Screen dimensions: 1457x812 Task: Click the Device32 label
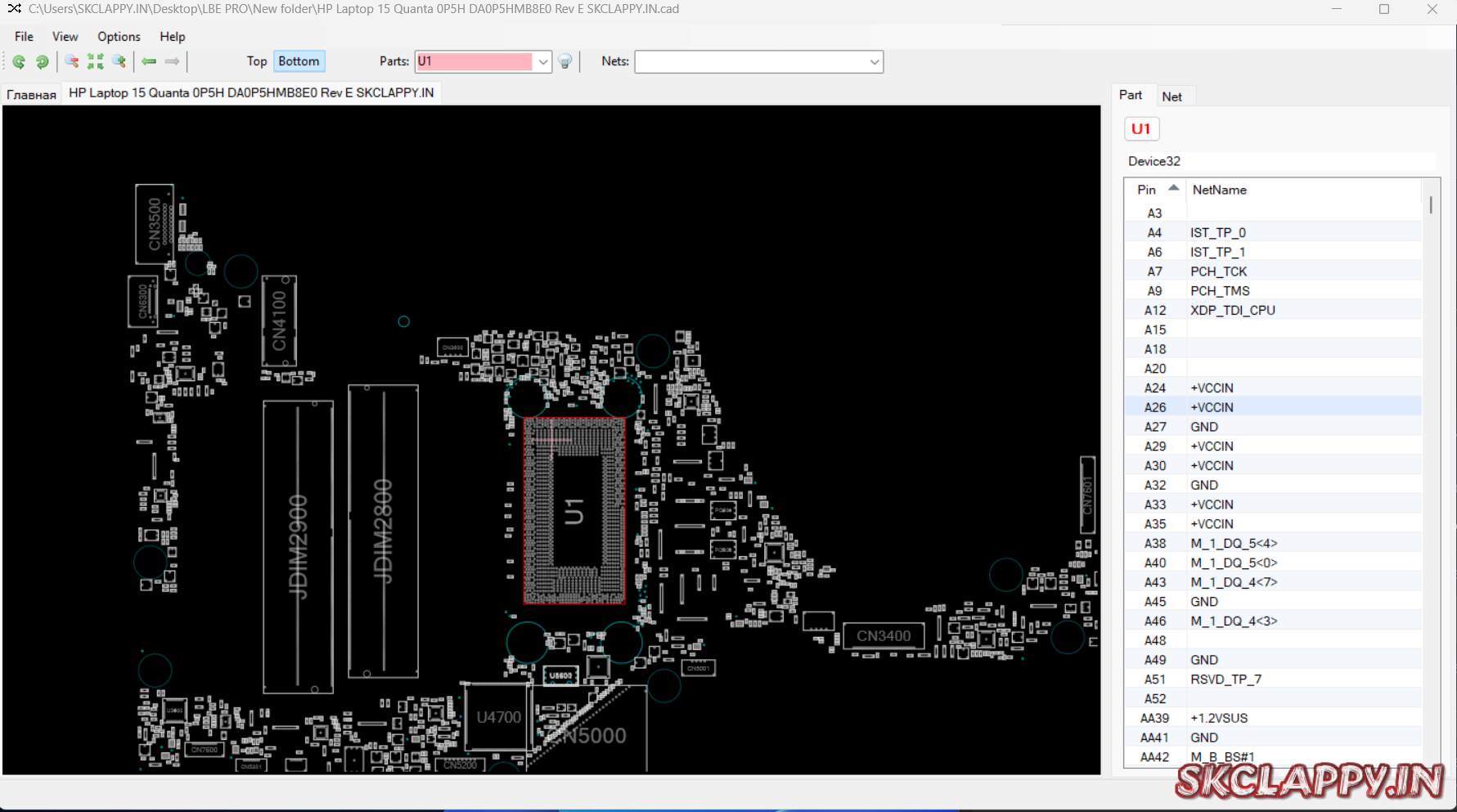point(1153,161)
